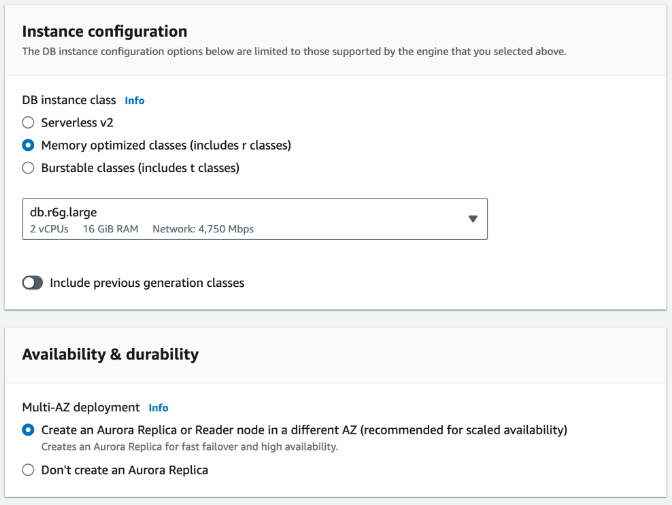The image size is (672, 505).
Task: Click the Instance configuration section heading
Action: 104,32
